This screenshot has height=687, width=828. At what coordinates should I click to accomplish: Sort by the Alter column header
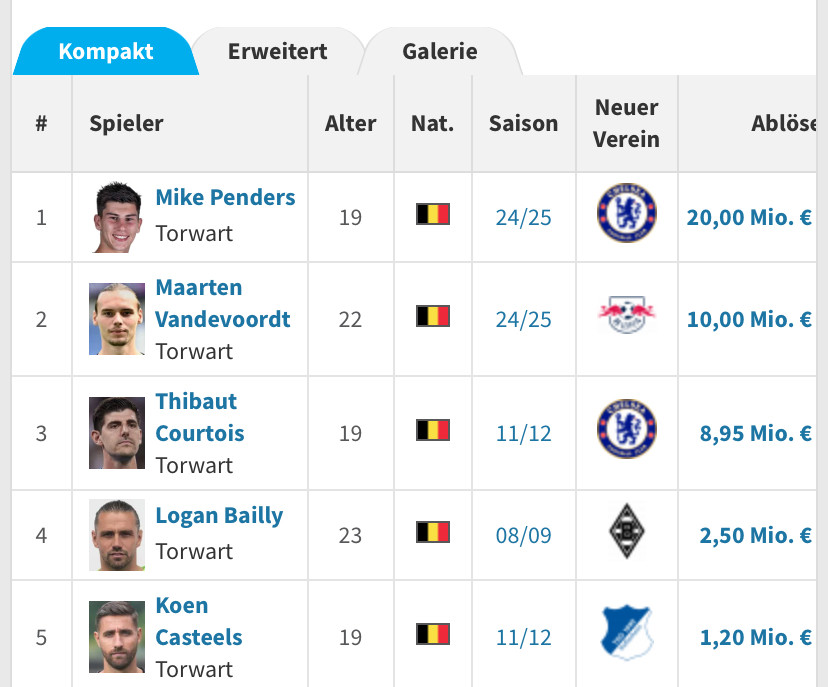click(350, 124)
